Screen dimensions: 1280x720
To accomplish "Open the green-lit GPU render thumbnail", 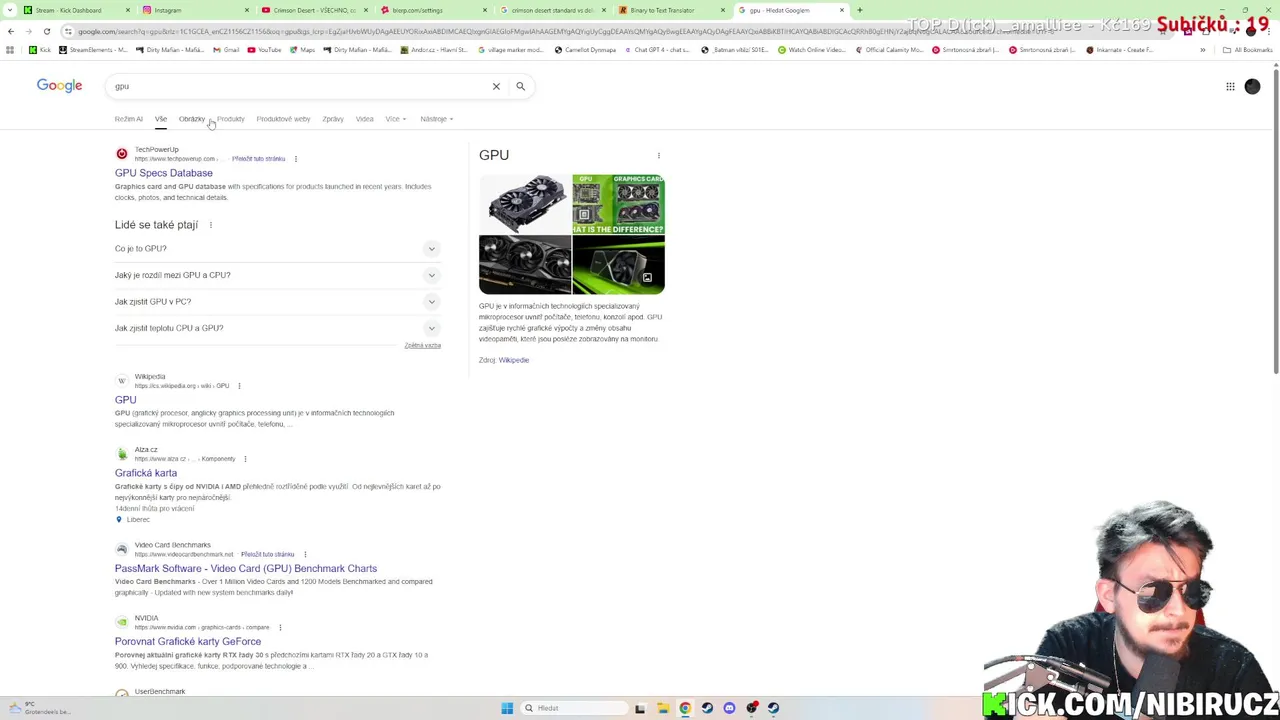I will [618, 265].
